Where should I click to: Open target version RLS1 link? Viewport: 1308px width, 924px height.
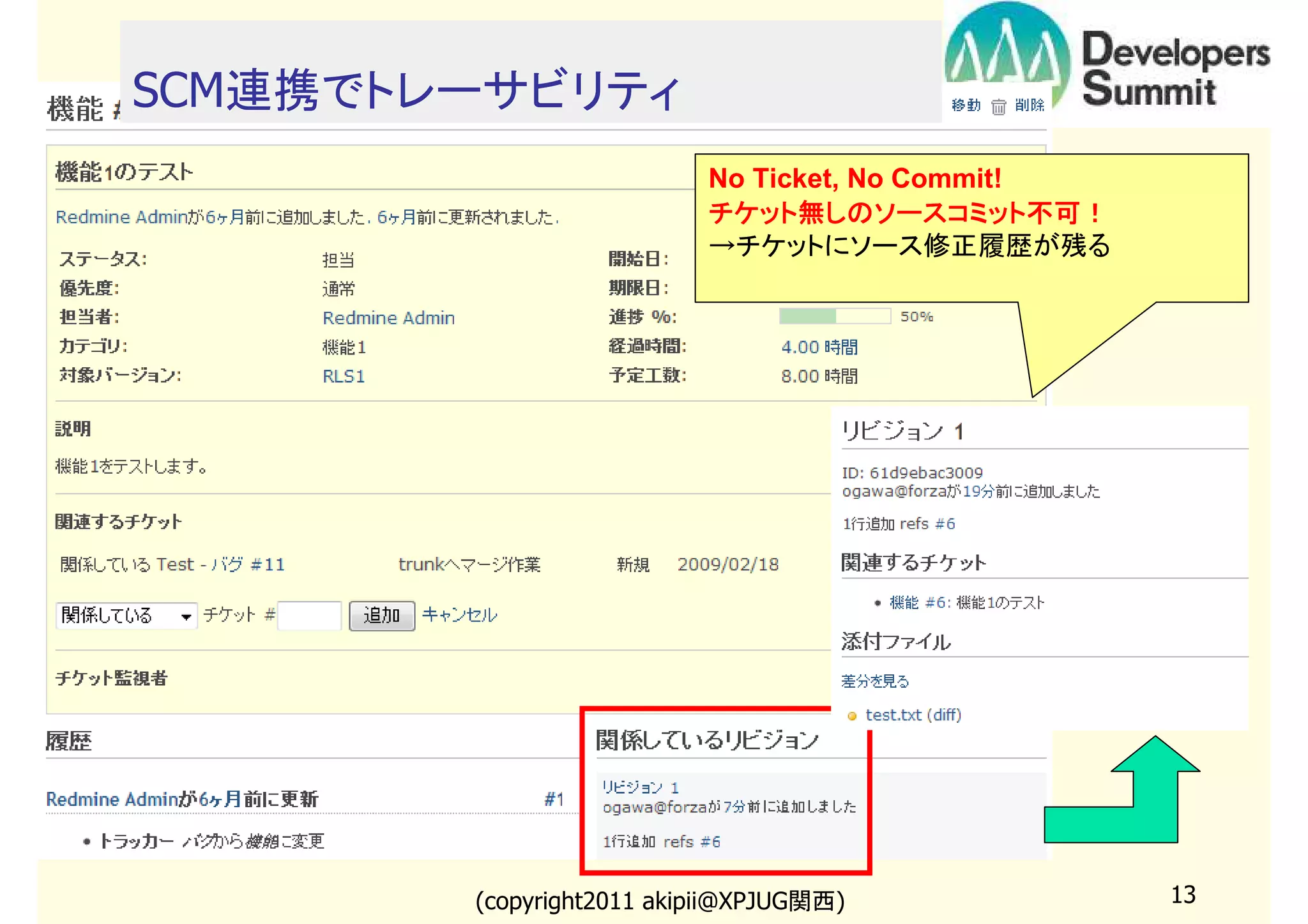[344, 376]
